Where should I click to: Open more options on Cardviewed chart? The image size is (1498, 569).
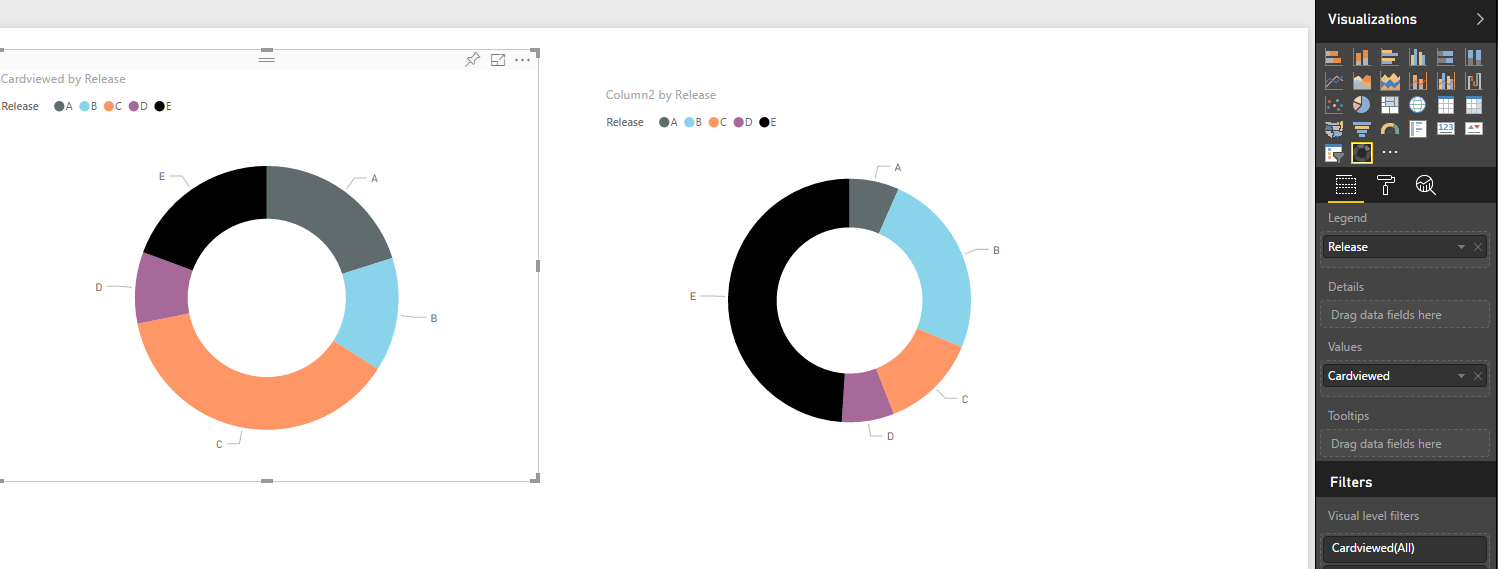523,60
